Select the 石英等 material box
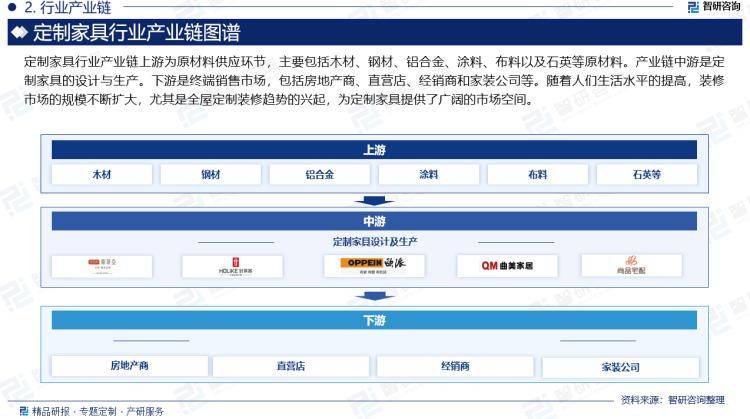 point(647,174)
